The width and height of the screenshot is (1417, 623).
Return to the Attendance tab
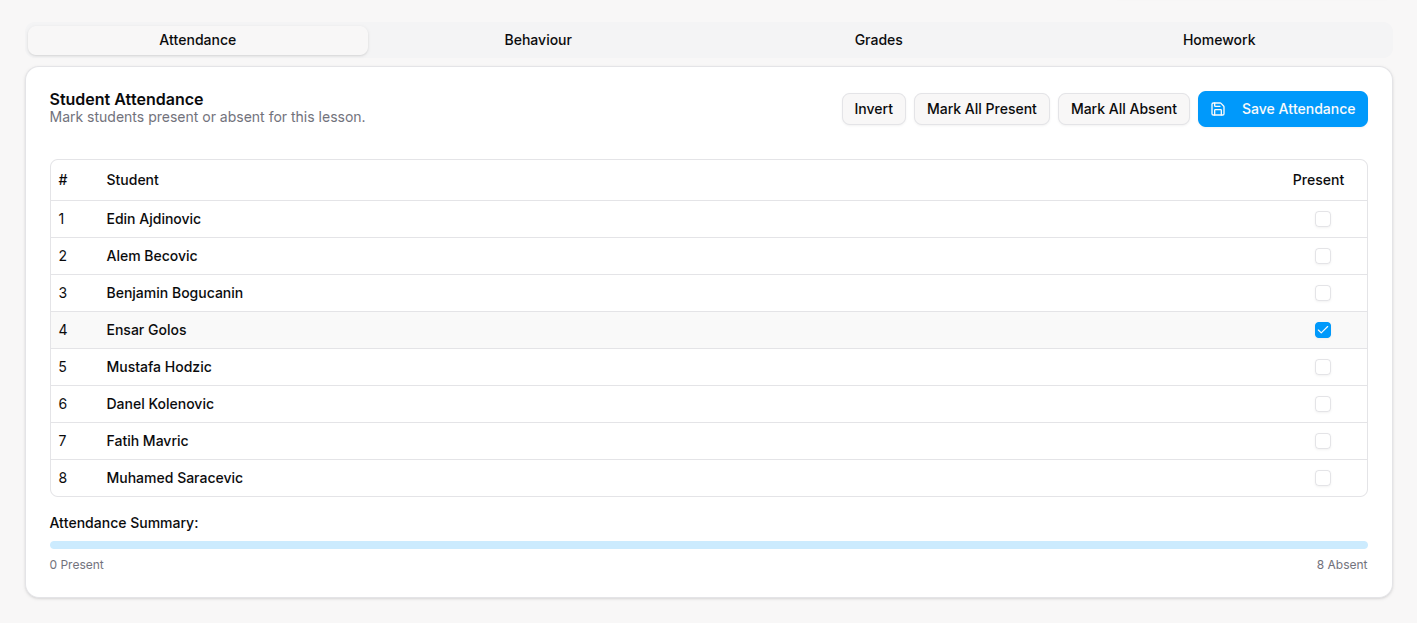tap(197, 40)
